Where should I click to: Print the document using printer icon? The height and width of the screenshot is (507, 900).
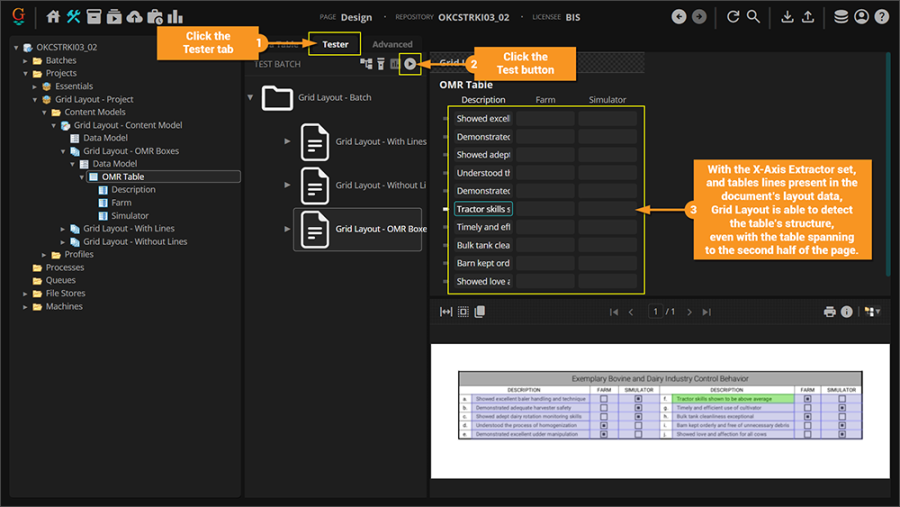pos(829,312)
